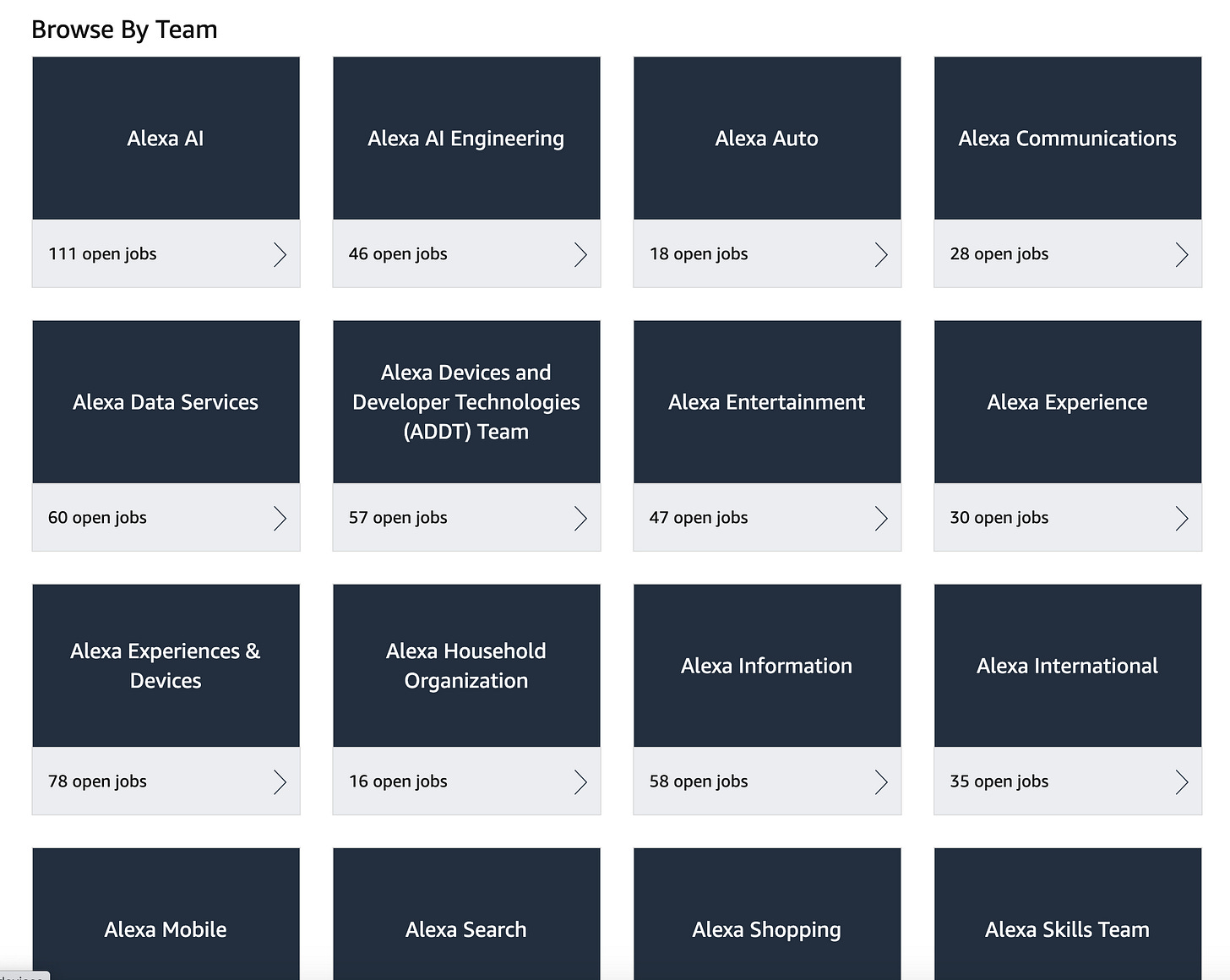The image size is (1230, 980).
Task: Click the "Browse By Team" heading
Action: [124, 30]
